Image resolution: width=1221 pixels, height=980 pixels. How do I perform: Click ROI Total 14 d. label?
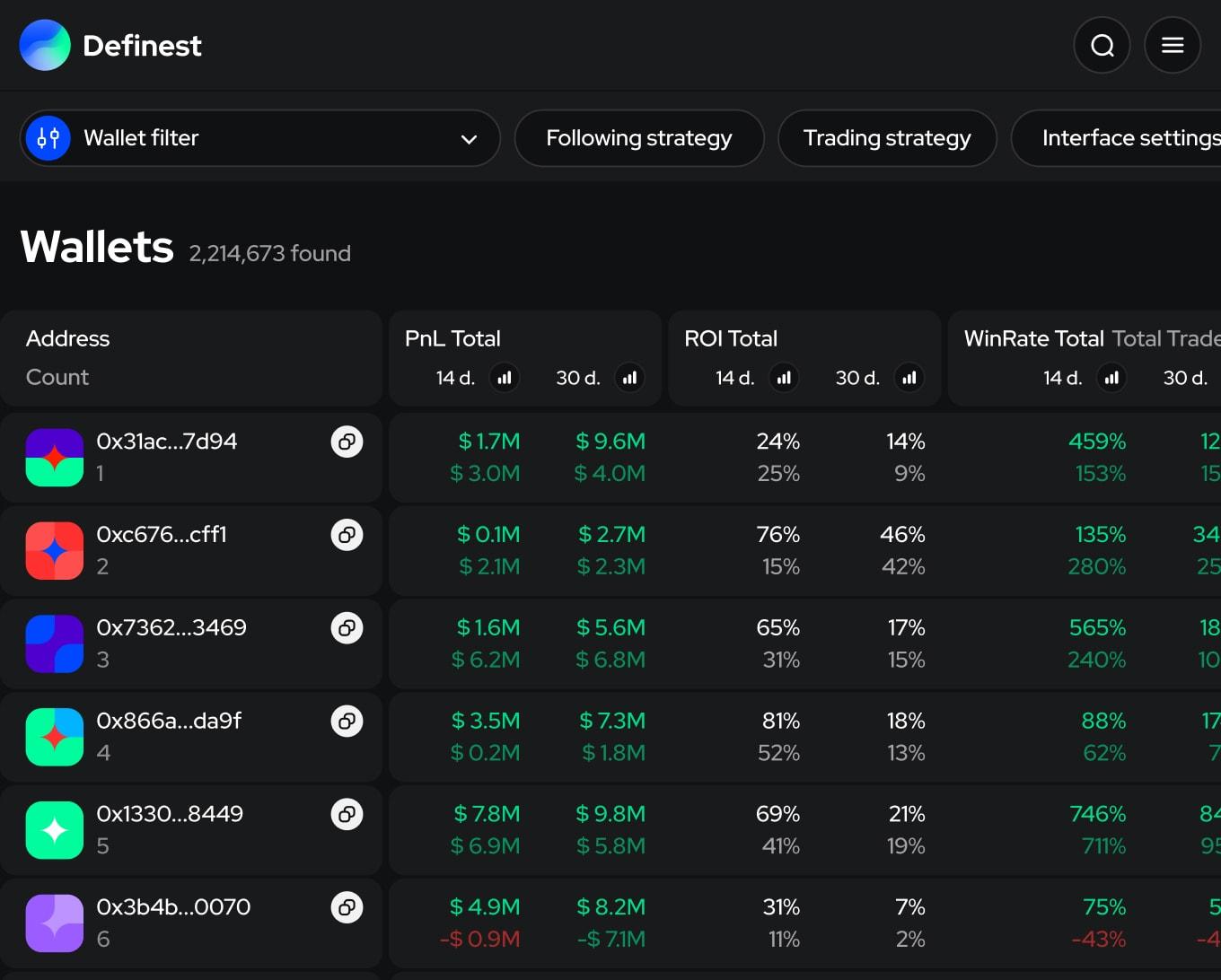click(x=735, y=378)
